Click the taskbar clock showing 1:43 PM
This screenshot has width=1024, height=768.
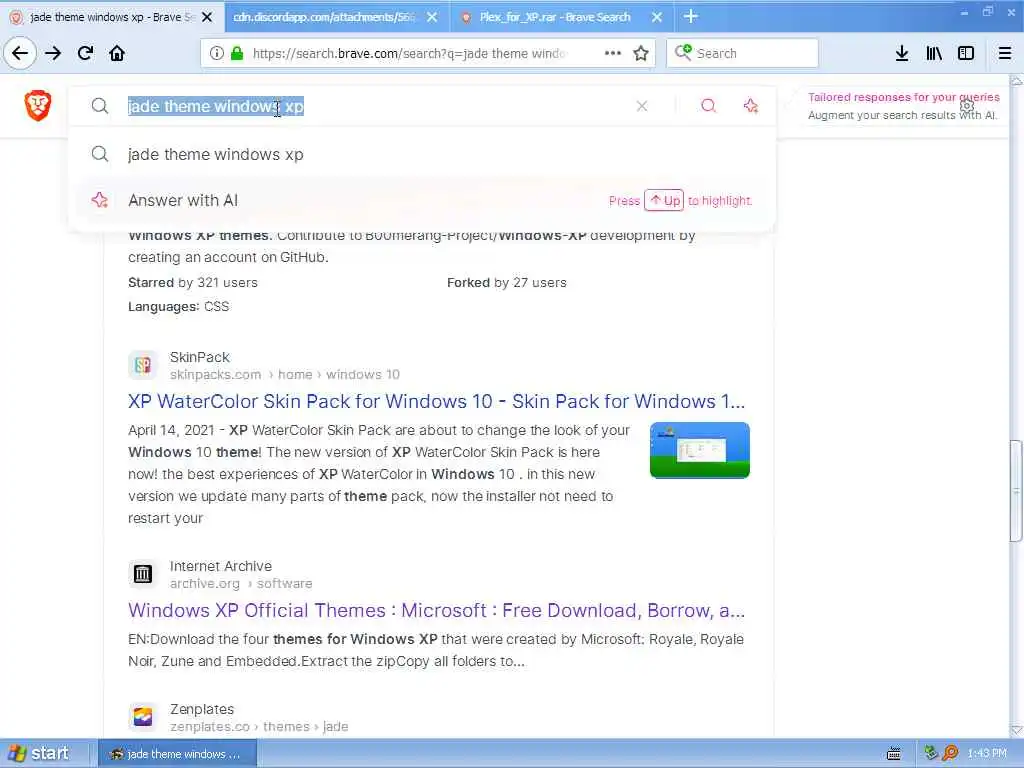coord(987,753)
